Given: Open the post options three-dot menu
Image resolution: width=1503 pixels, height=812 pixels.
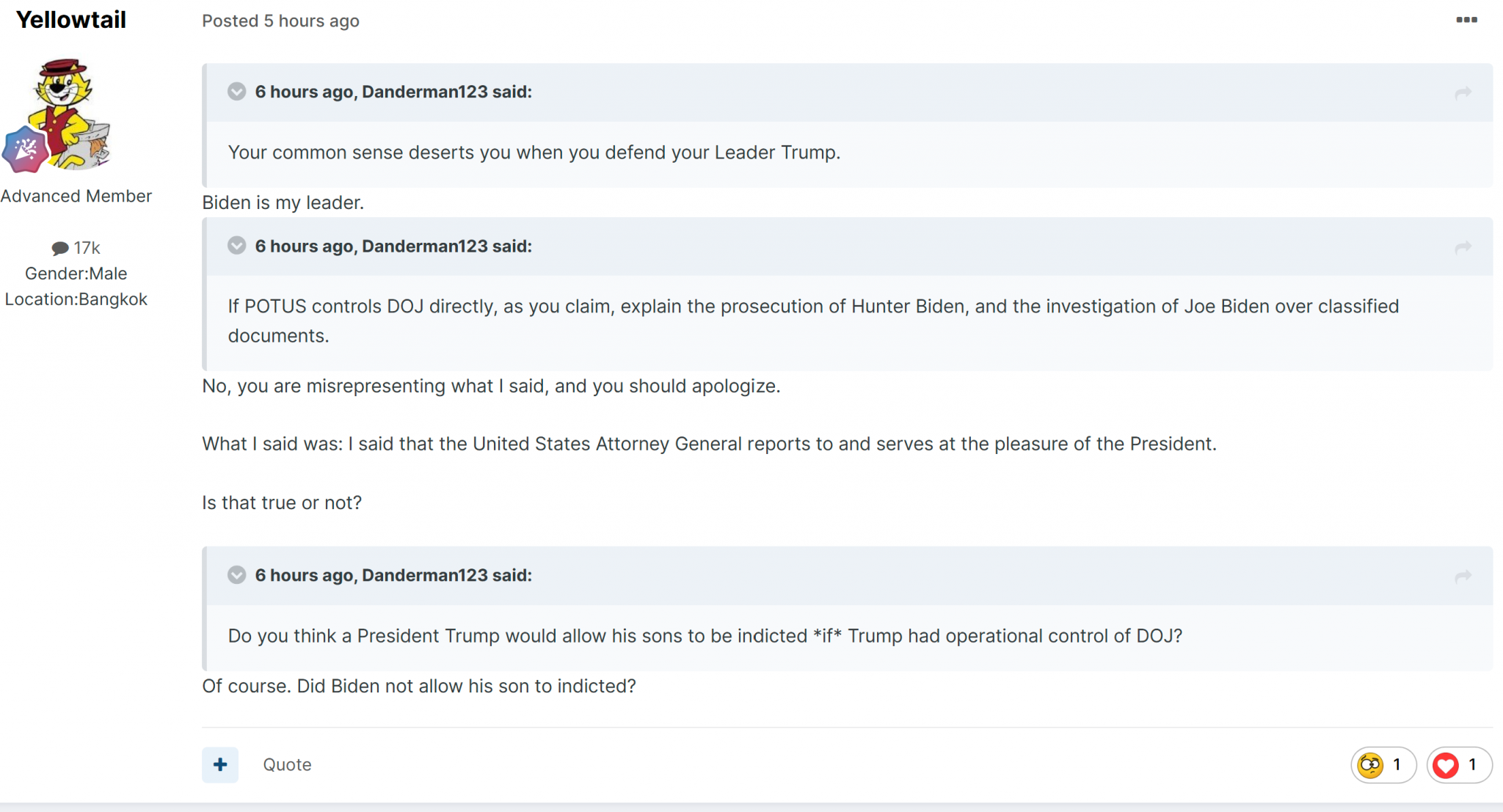Looking at the screenshot, I should tap(1466, 20).
